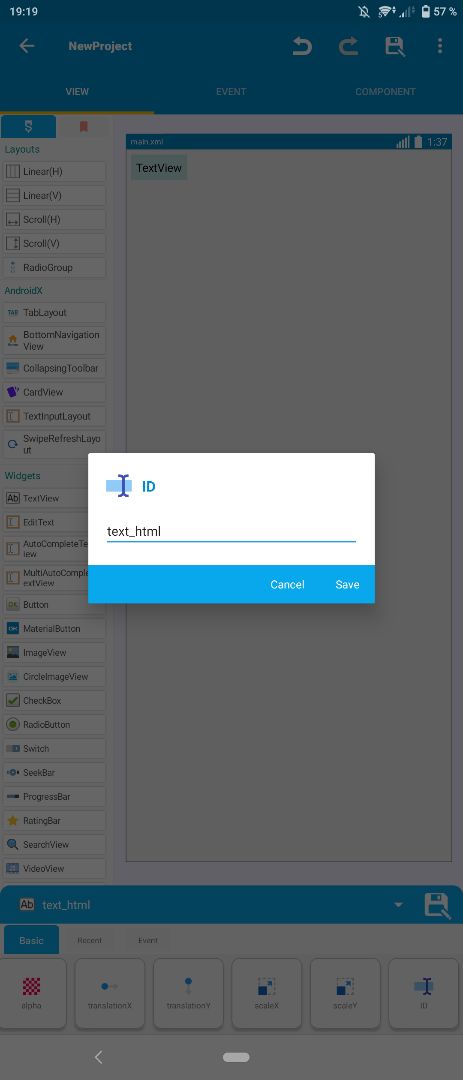Cancel the ID dialog
This screenshot has height=1080, width=463.
(x=287, y=584)
